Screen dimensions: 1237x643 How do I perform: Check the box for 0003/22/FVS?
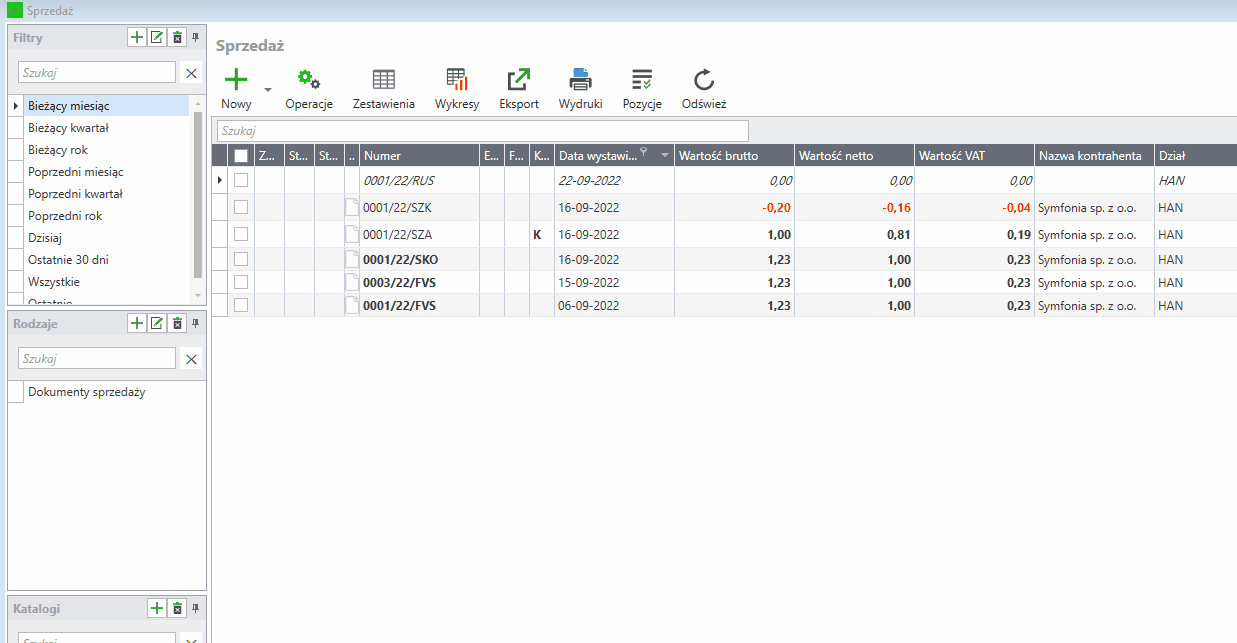point(240,283)
